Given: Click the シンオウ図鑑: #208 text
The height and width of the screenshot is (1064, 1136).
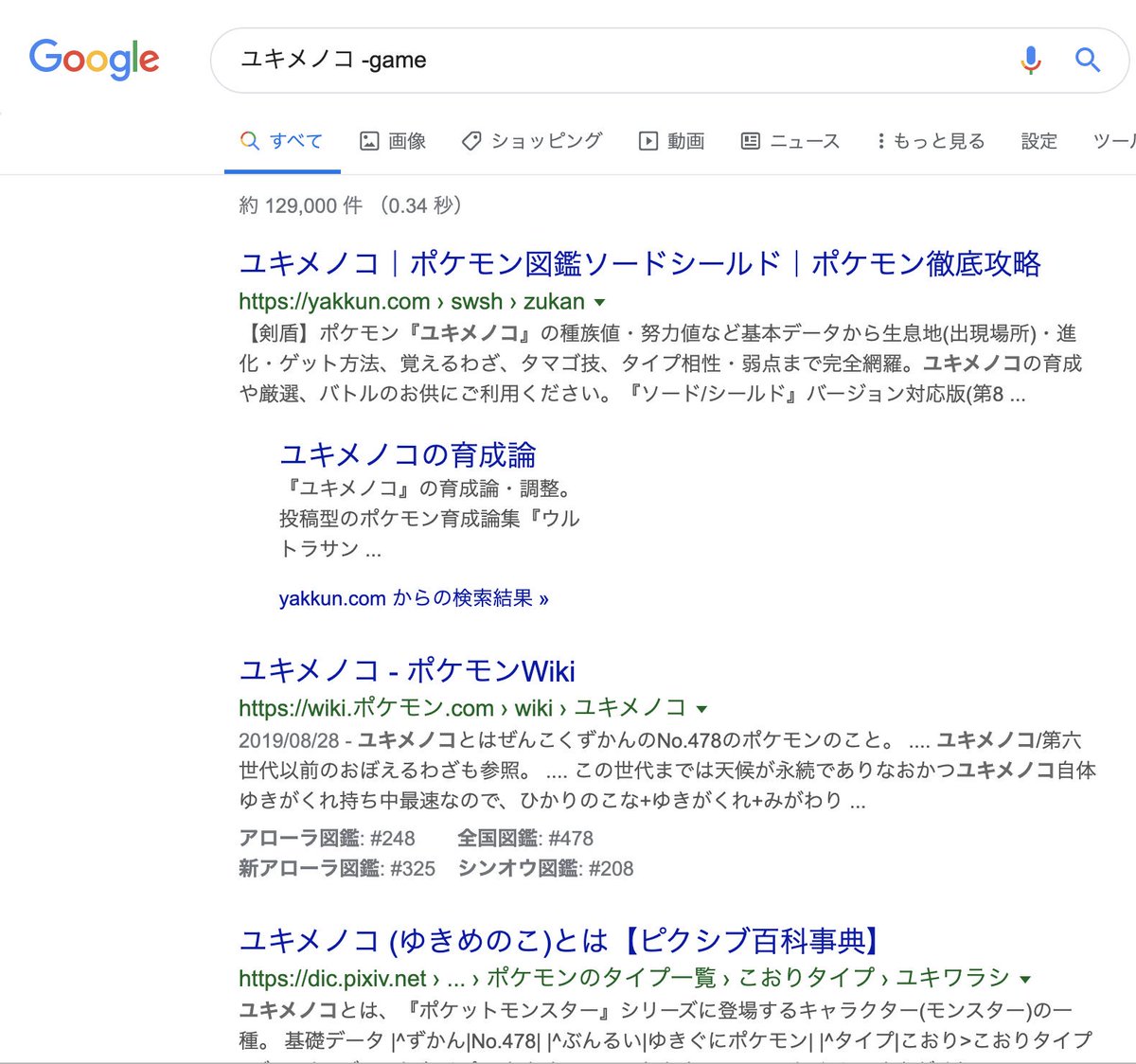Looking at the screenshot, I should [x=545, y=868].
